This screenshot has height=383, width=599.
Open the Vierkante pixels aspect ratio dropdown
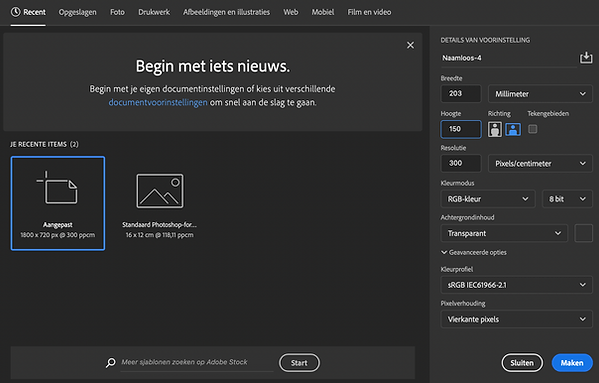tap(516, 319)
